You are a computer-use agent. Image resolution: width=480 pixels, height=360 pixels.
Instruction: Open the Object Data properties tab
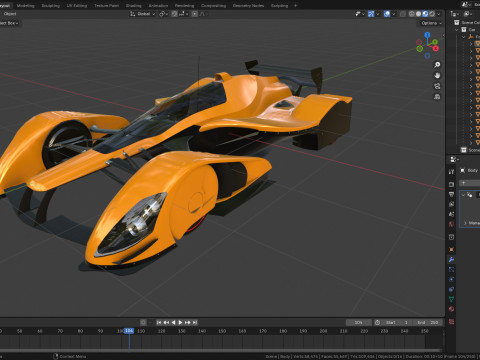(x=451, y=299)
